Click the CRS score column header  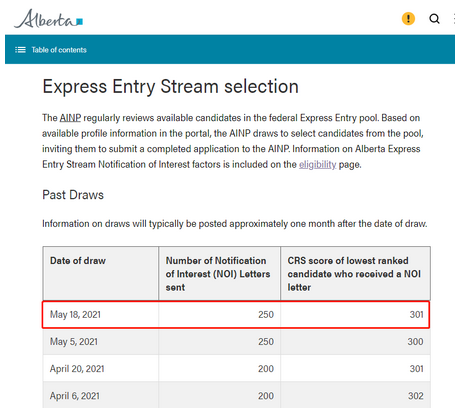coord(355,274)
